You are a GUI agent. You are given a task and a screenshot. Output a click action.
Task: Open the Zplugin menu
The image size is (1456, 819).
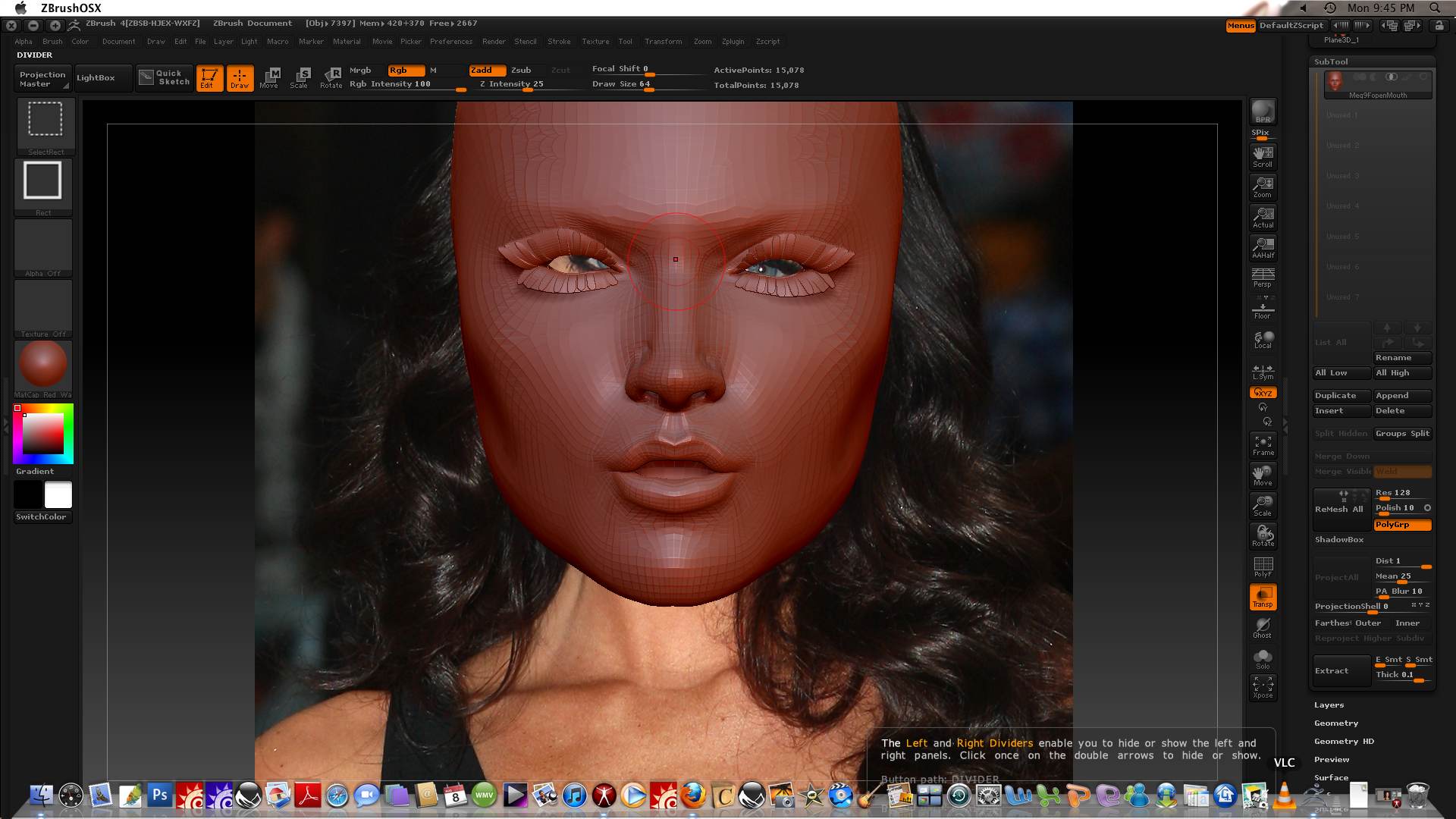[x=733, y=42]
